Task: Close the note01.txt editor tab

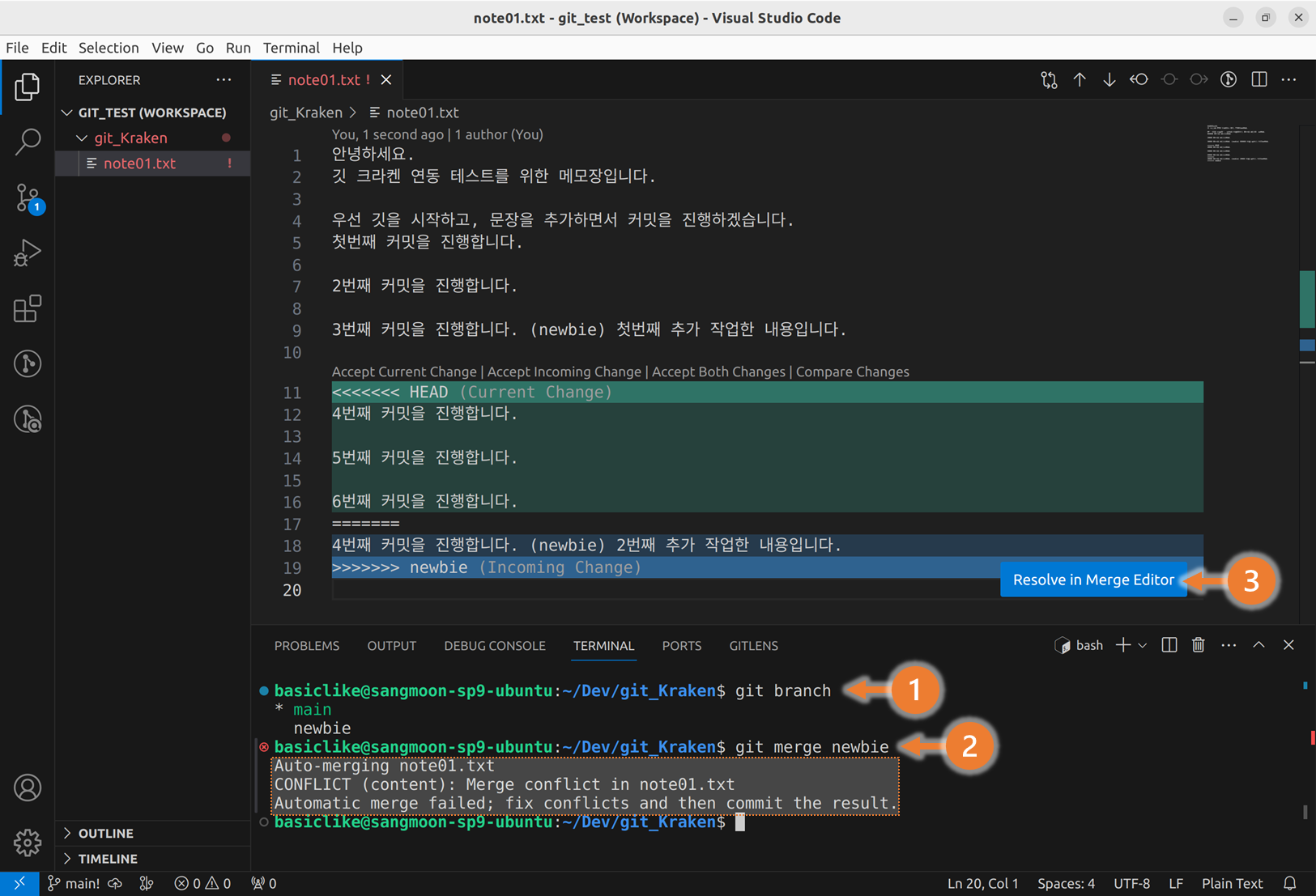Action: pos(386,79)
